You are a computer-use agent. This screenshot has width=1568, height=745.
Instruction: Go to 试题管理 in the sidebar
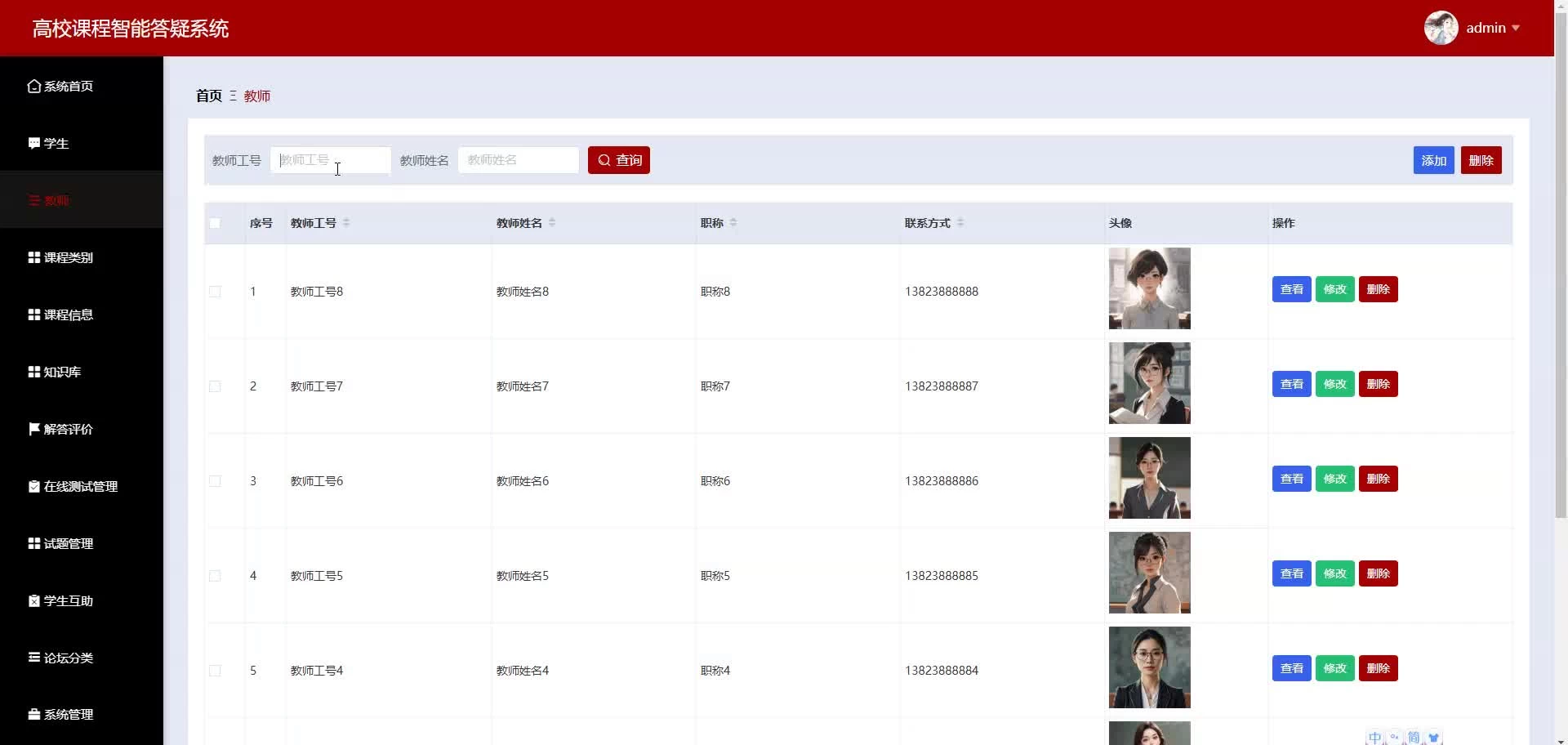pos(68,543)
